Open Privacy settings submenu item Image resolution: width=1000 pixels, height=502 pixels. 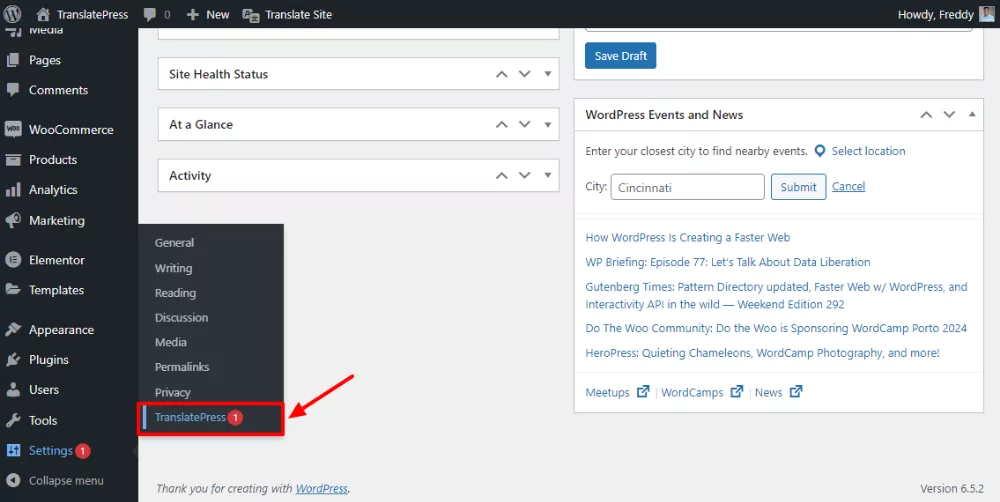pos(173,392)
